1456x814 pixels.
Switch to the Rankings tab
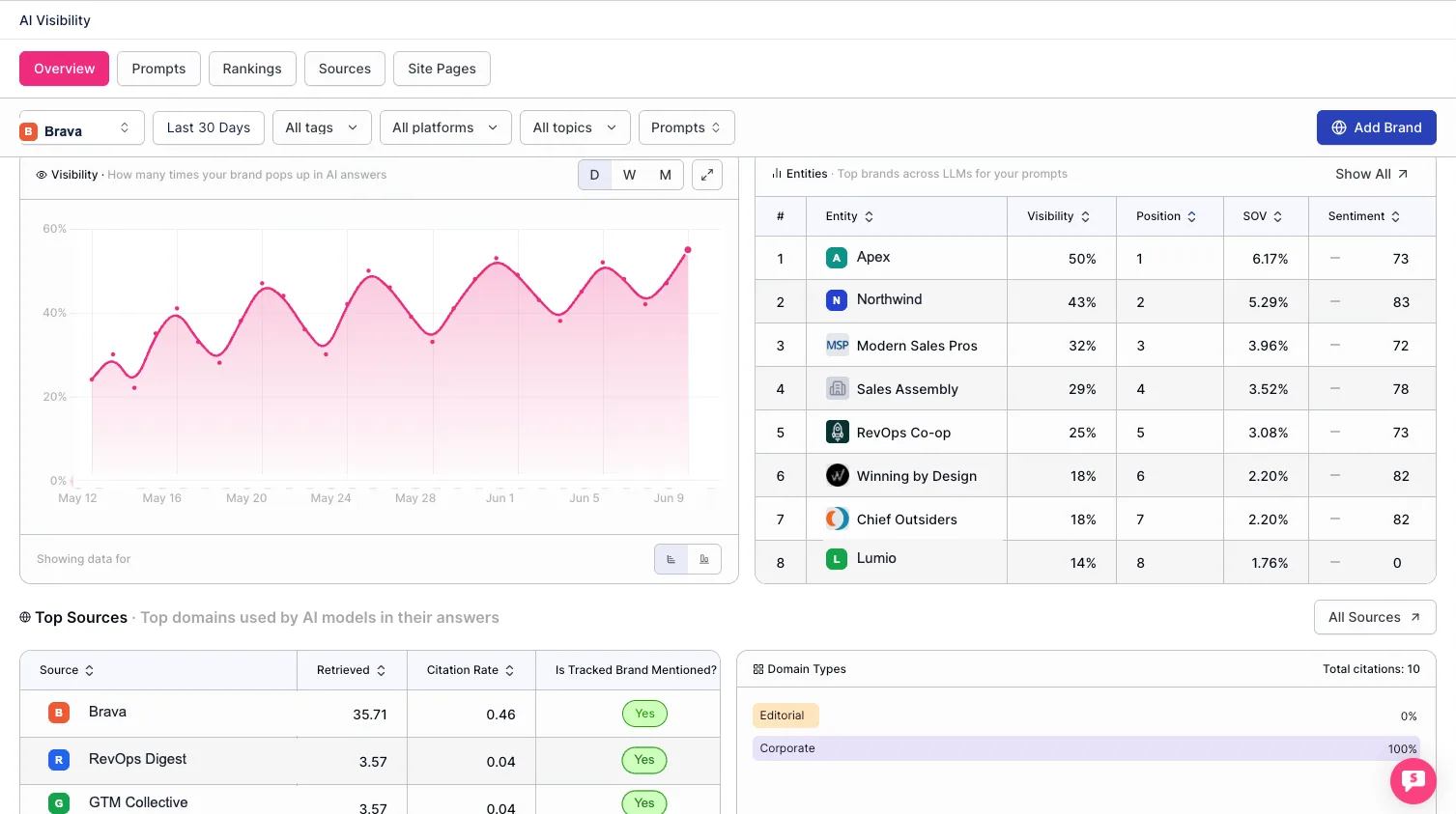(252, 69)
